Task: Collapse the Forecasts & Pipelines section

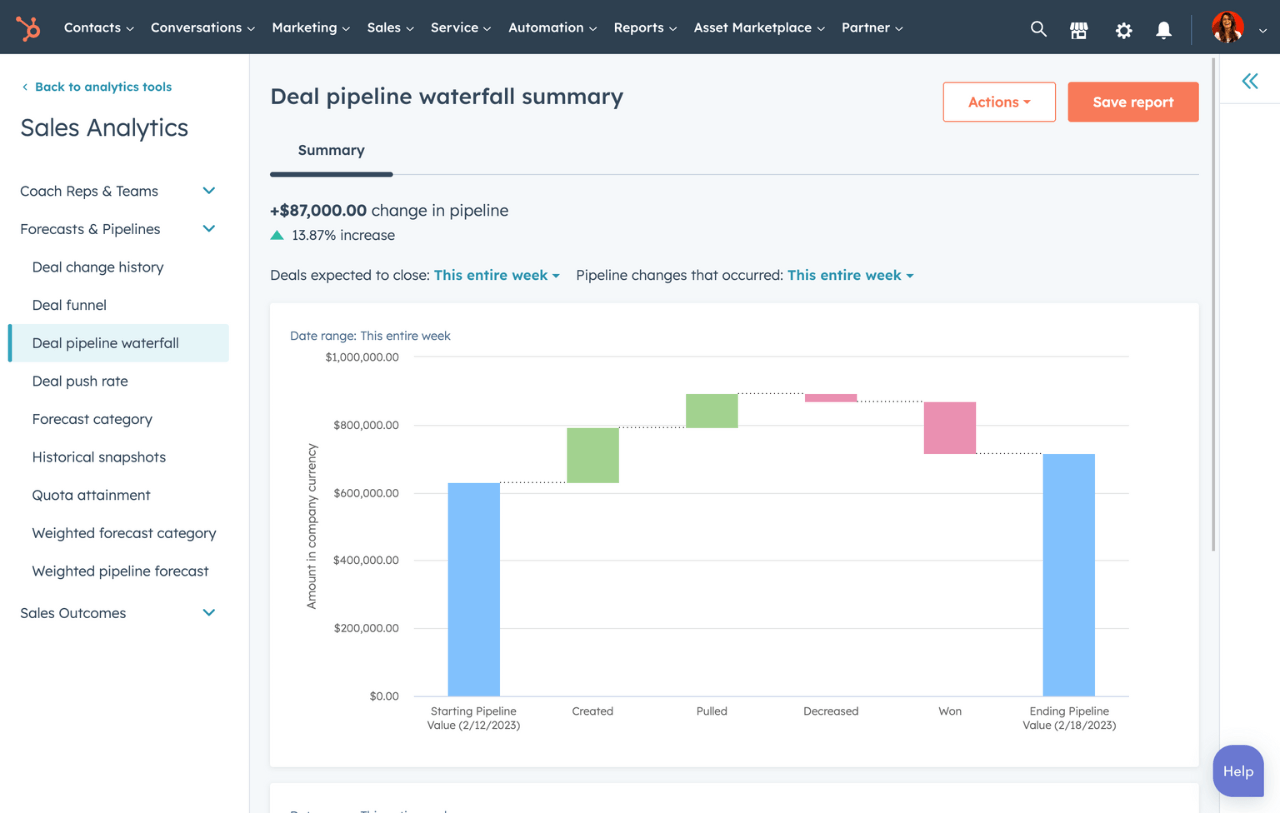Action: 208,228
